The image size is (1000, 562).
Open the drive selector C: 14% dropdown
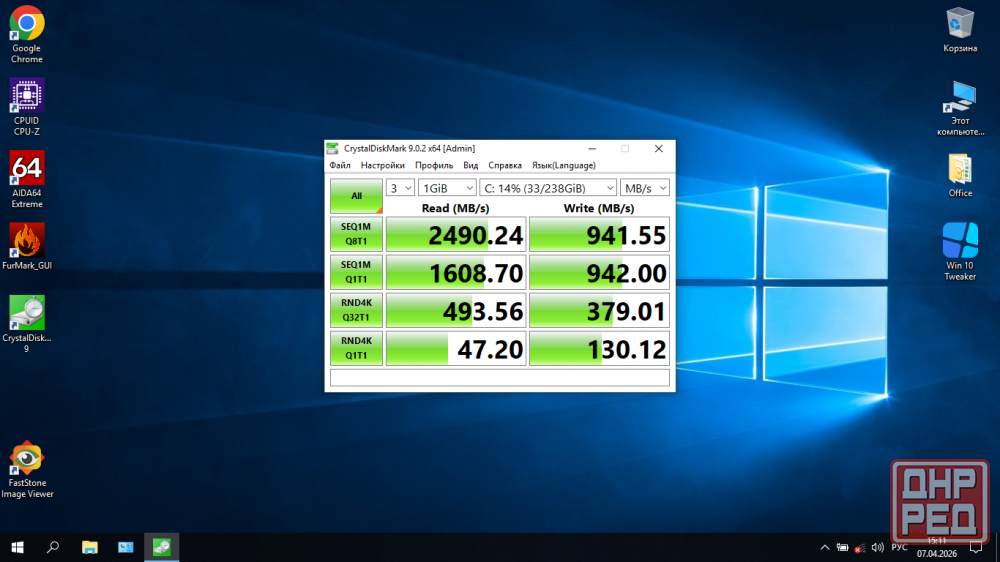click(548, 188)
